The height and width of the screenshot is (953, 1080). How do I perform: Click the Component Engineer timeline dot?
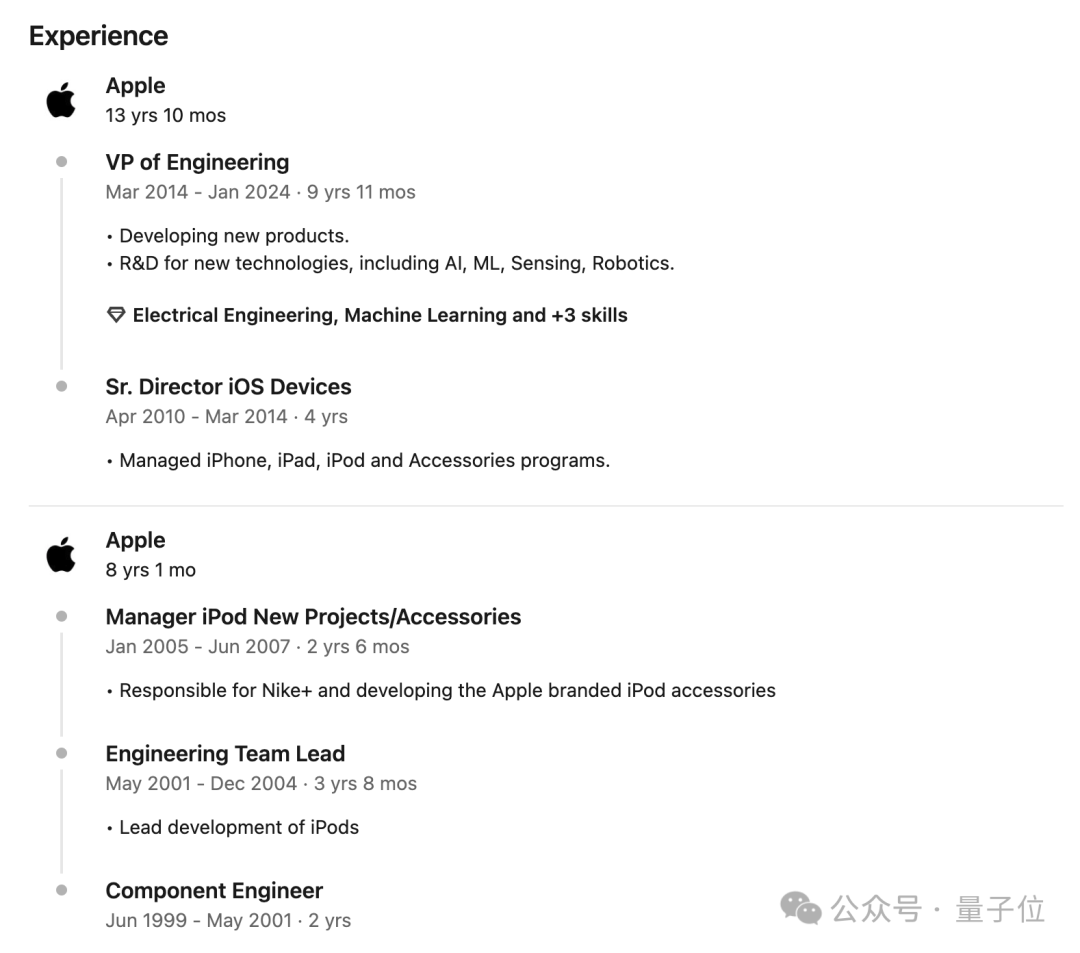coord(62,890)
